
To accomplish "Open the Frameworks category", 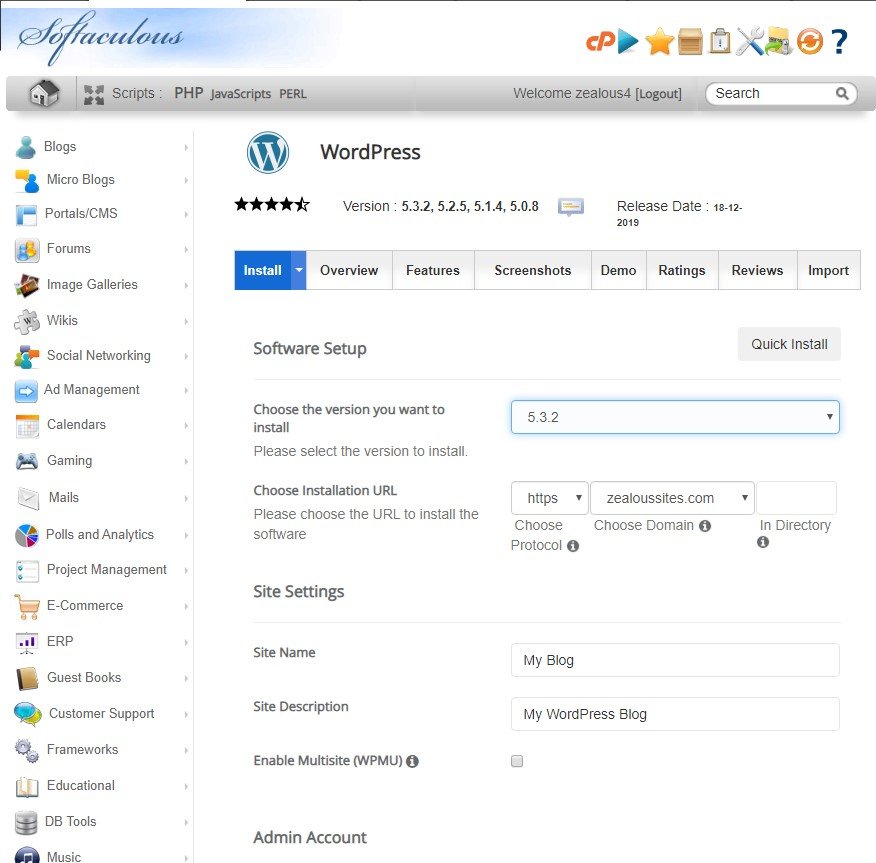I will 83,750.
